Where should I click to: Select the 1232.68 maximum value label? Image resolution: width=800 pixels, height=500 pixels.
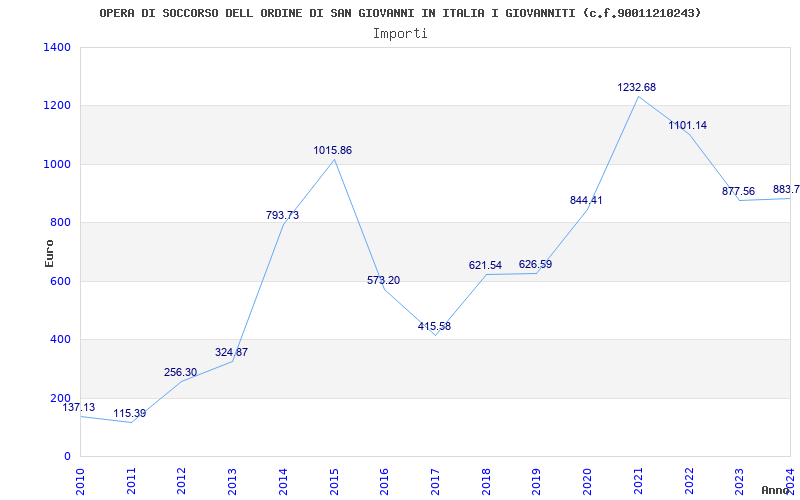tap(637, 87)
